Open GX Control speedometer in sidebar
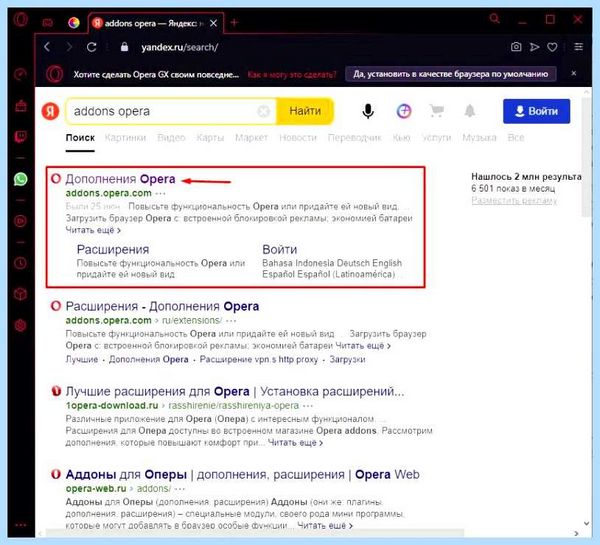 [x=20, y=74]
